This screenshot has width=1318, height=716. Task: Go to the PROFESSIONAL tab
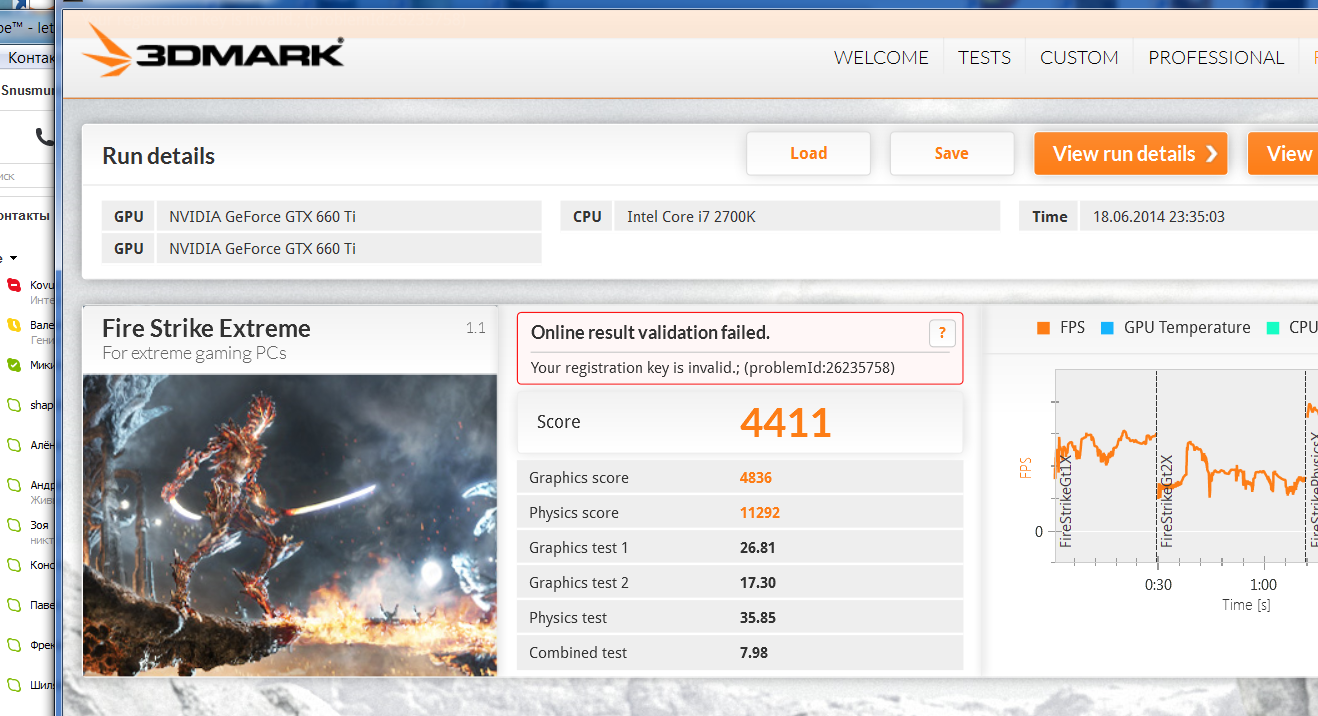tap(1216, 58)
